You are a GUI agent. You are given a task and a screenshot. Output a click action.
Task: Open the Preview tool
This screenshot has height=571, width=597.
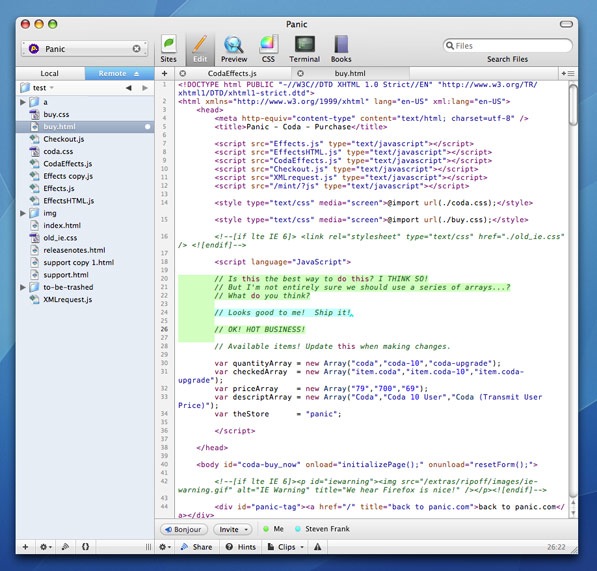[234, 49]
